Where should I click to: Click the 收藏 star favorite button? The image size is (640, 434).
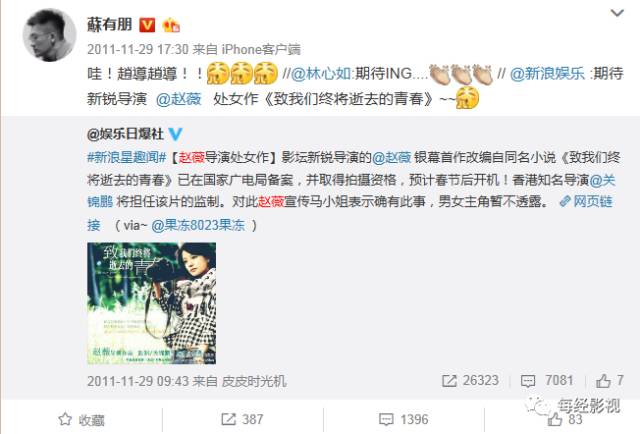point(81,420)
